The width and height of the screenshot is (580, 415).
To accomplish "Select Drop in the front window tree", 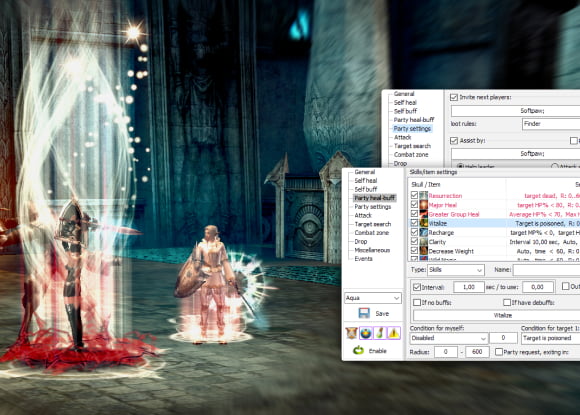I will [x=361, y=242].
